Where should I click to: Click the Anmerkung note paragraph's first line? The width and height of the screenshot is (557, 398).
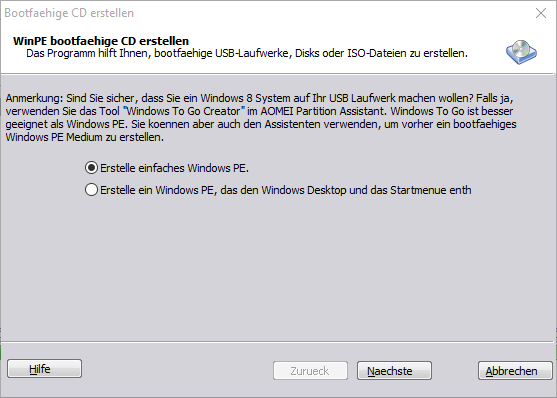pos(259,98)
